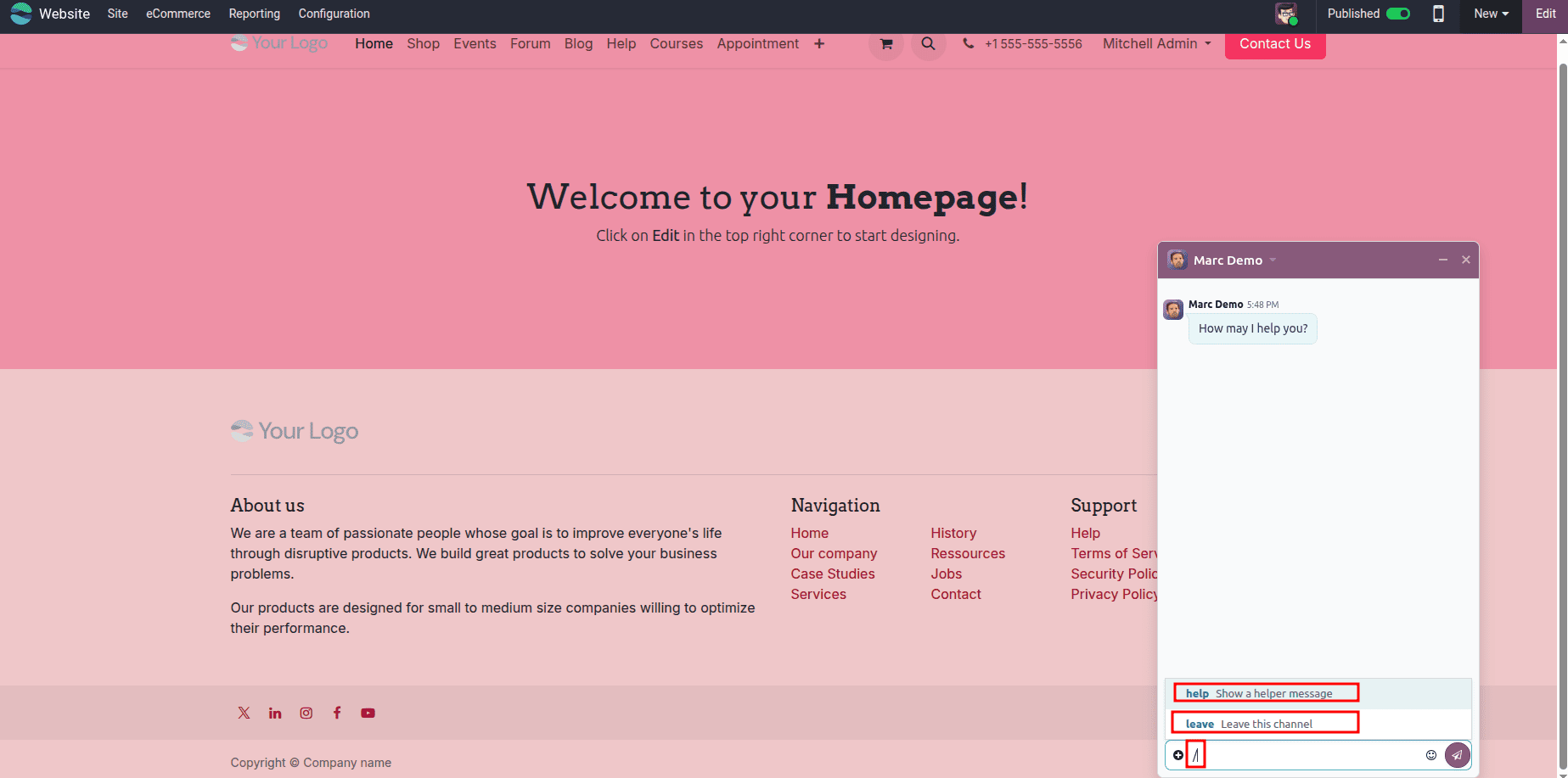Open the Instagram social icon
Image resolution: width=1568 pixels, height=778 pixels.
306,713
